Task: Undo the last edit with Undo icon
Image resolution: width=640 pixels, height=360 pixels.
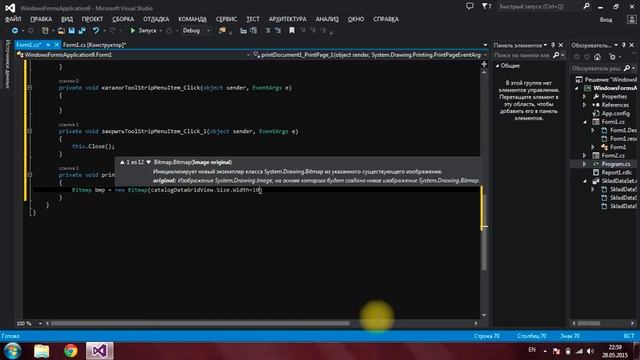Action: [x=96, y=31]
